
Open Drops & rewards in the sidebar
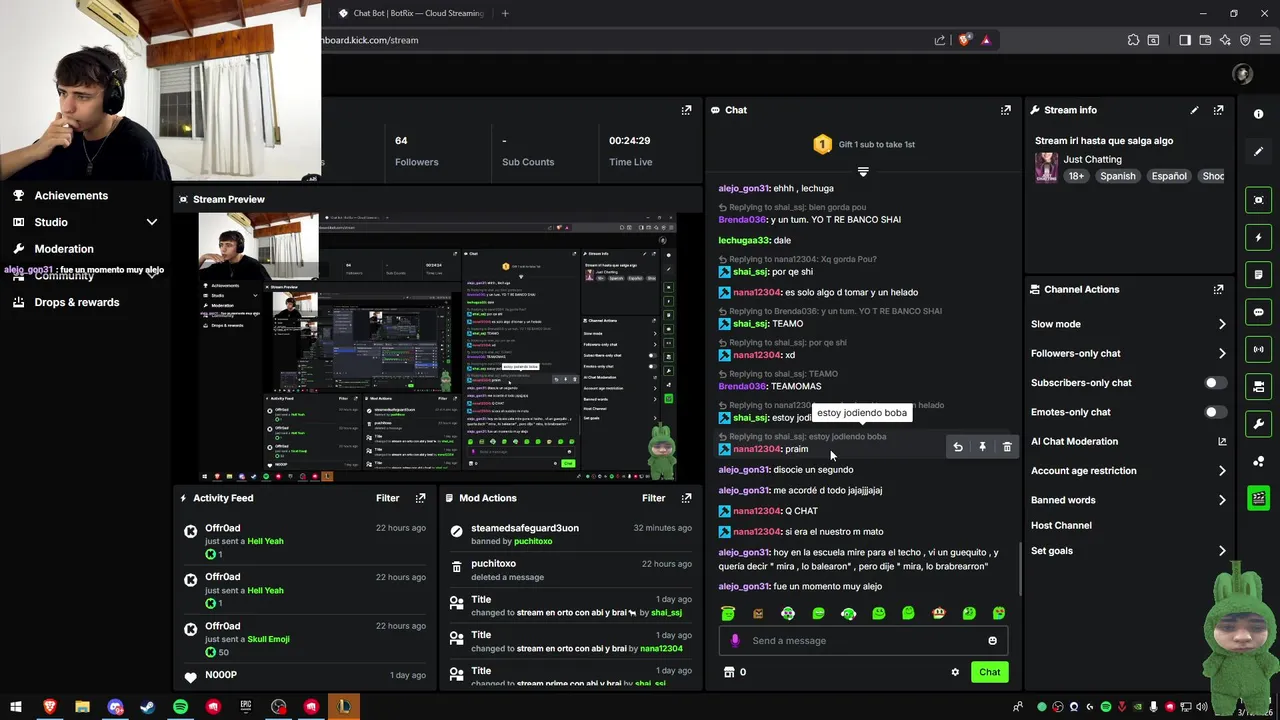coord(77,302)
